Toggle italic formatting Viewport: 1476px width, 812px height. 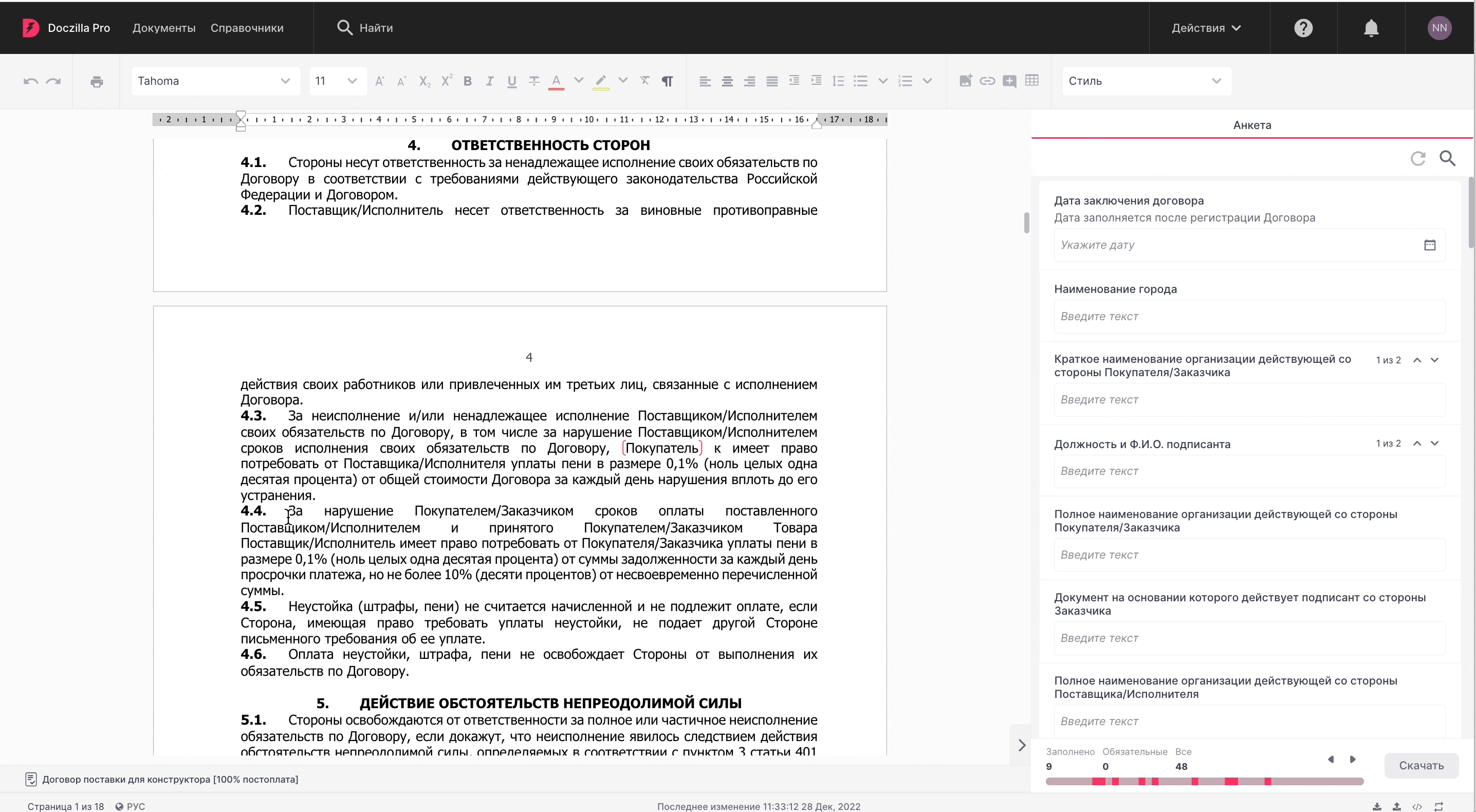[x=489, y=81]
